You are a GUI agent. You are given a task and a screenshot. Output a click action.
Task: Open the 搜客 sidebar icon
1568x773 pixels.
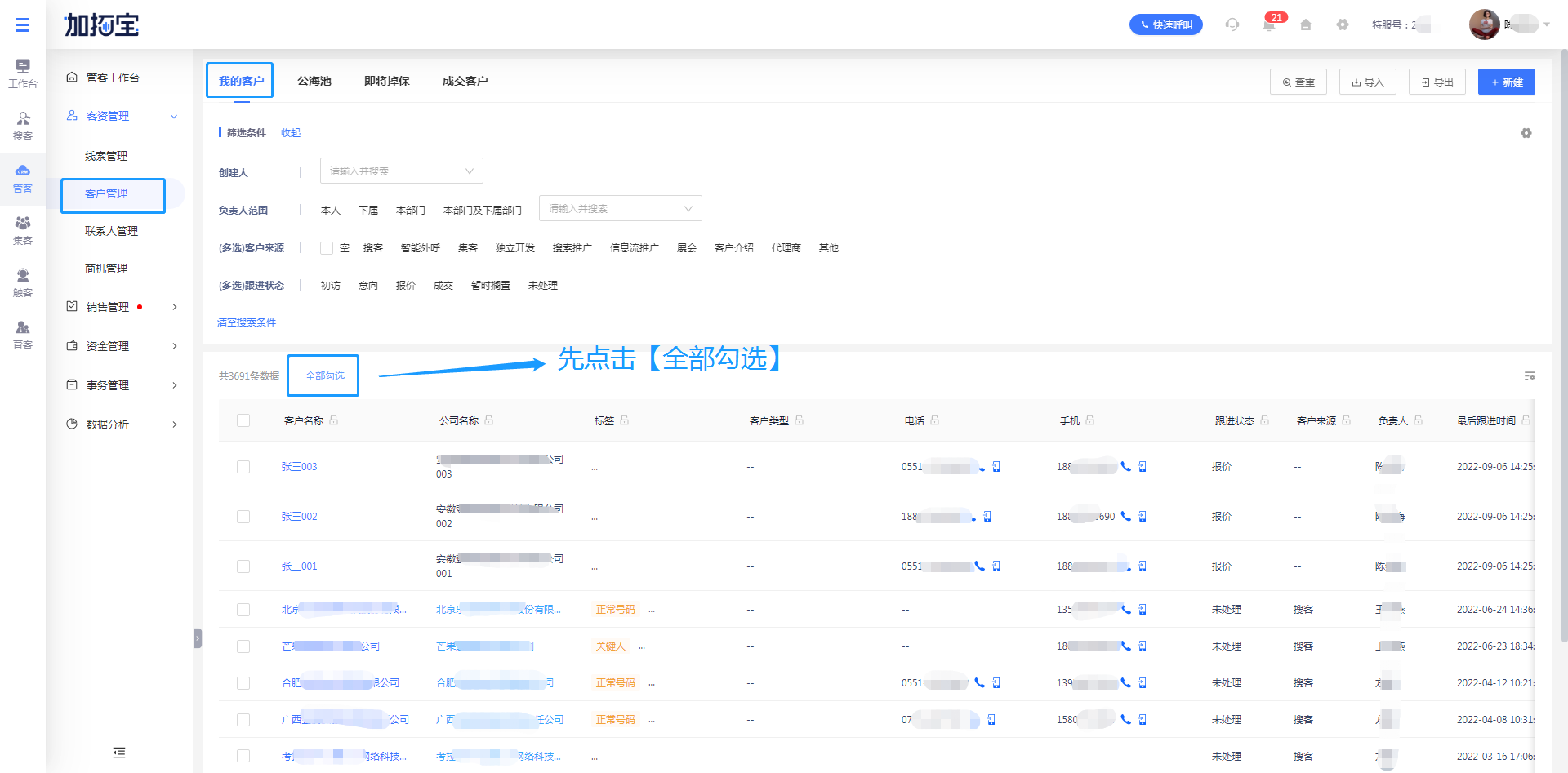[23, 126]
